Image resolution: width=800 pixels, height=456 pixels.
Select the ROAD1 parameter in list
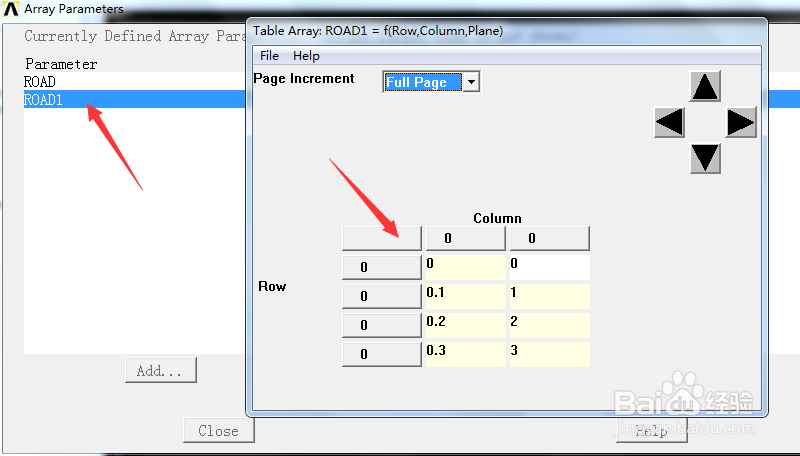coord(135,99)
